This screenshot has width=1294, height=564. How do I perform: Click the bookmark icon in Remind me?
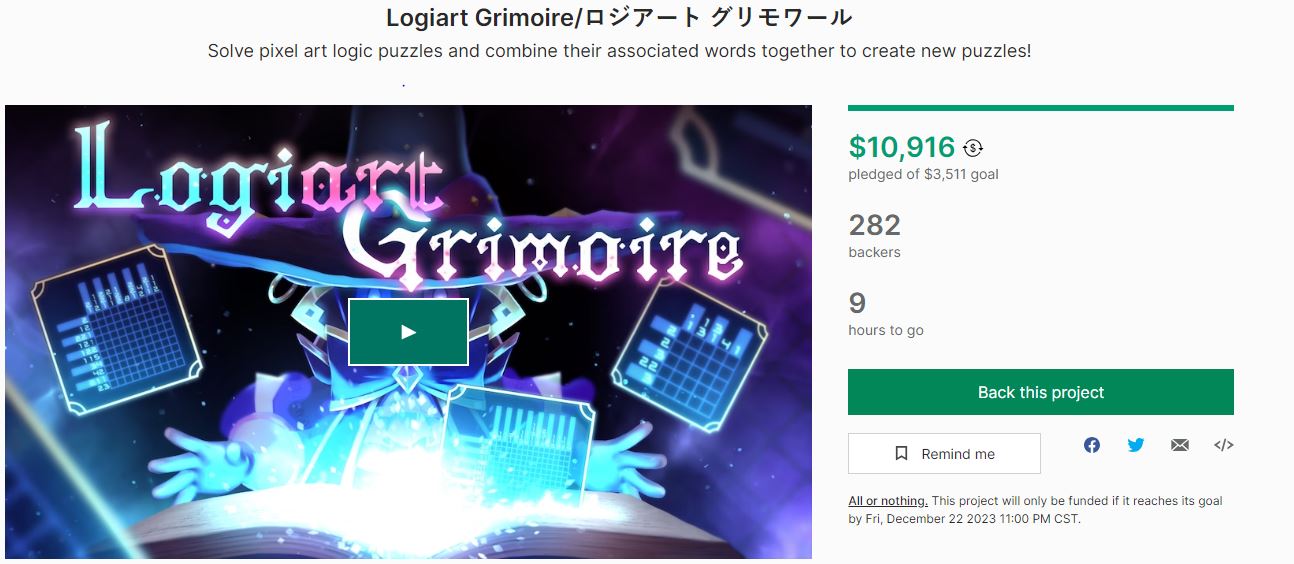901,453
